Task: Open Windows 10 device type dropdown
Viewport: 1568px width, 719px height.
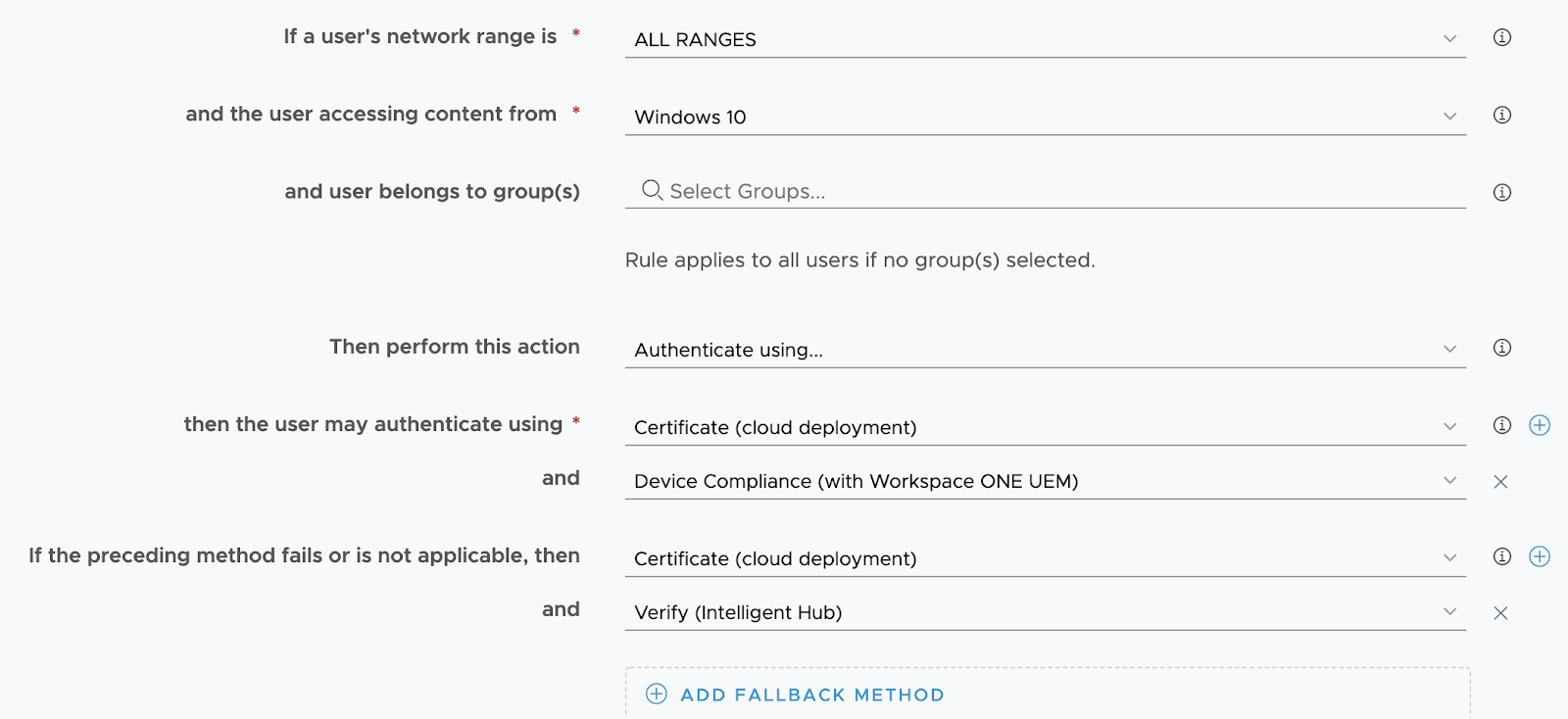Action: pyautogui.click(x=1046, y=117)
